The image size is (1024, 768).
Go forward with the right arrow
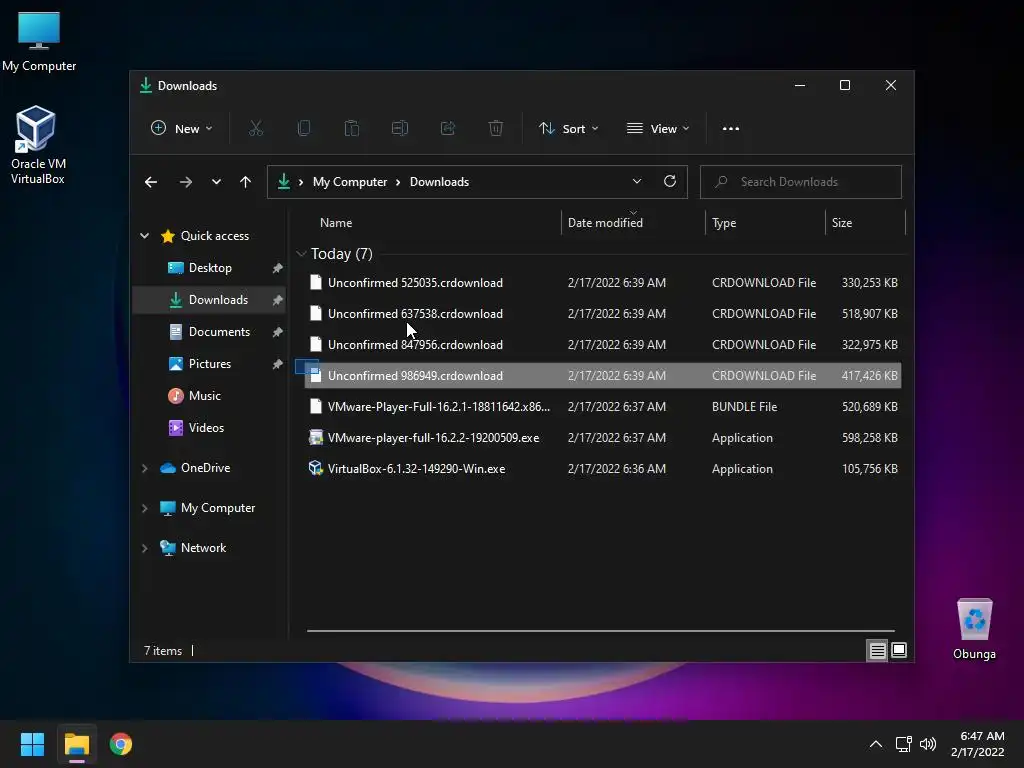tap(186, 182)
